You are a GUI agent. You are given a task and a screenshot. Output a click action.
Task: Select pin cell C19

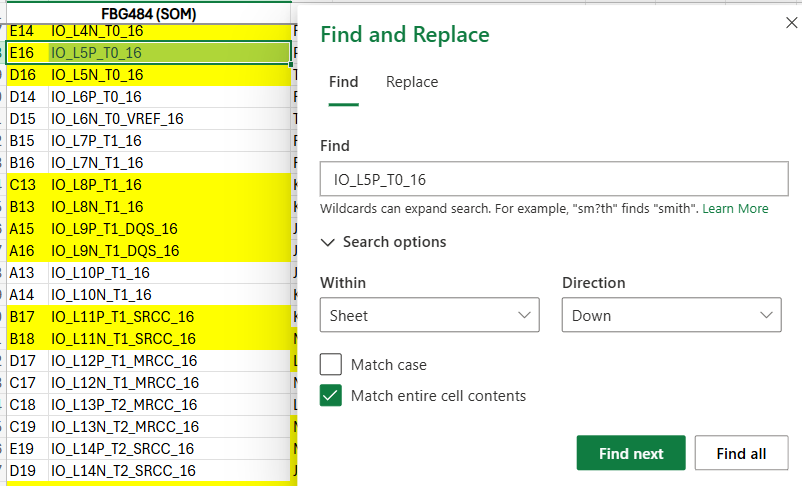click(x=27, y=427)
